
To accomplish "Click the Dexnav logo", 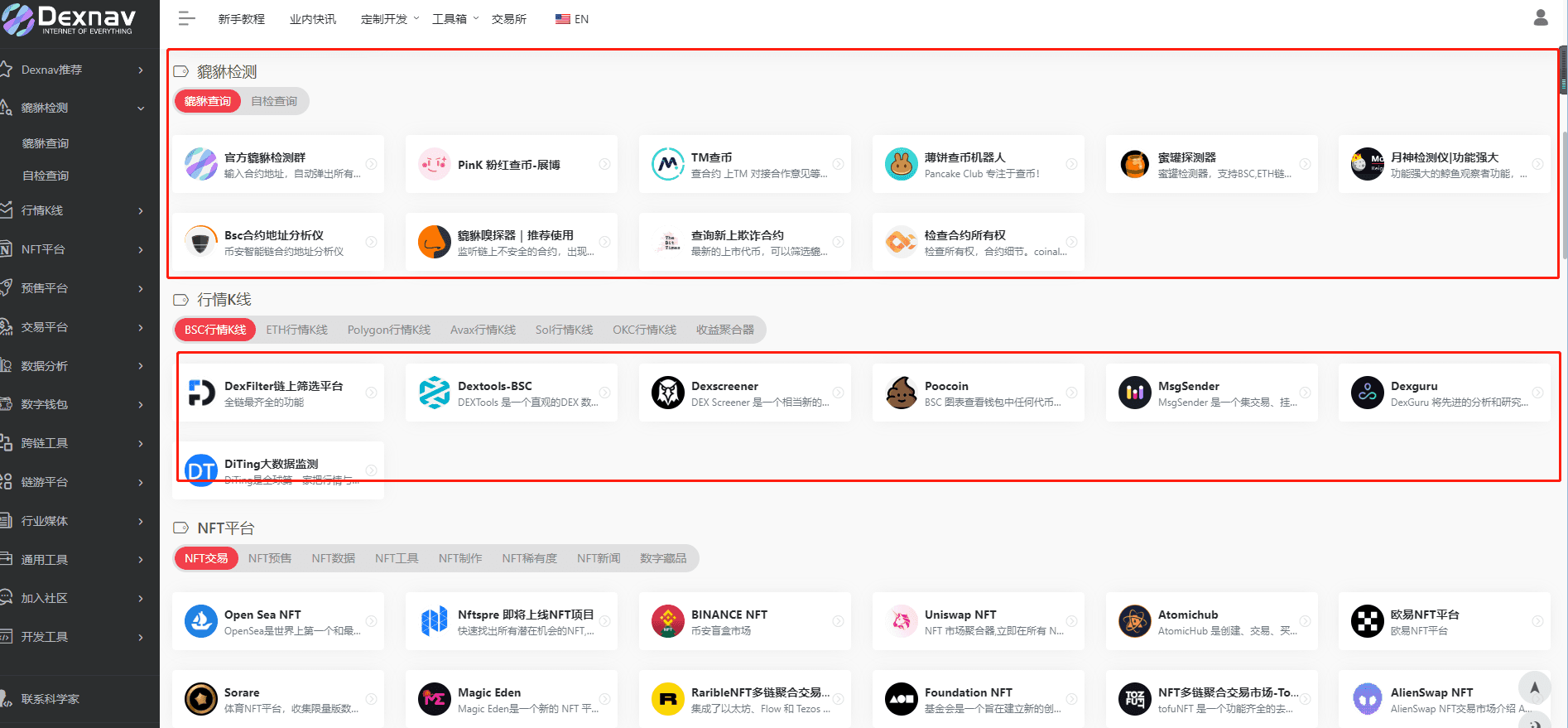I will click(69, 20).
